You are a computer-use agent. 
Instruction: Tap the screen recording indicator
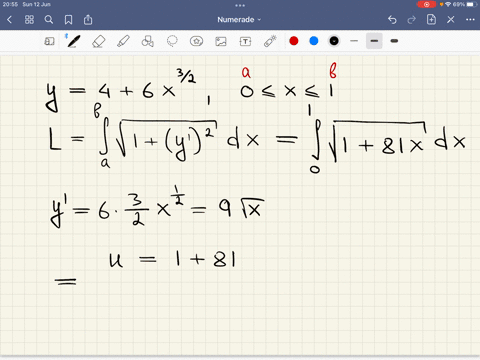[426, 4]
